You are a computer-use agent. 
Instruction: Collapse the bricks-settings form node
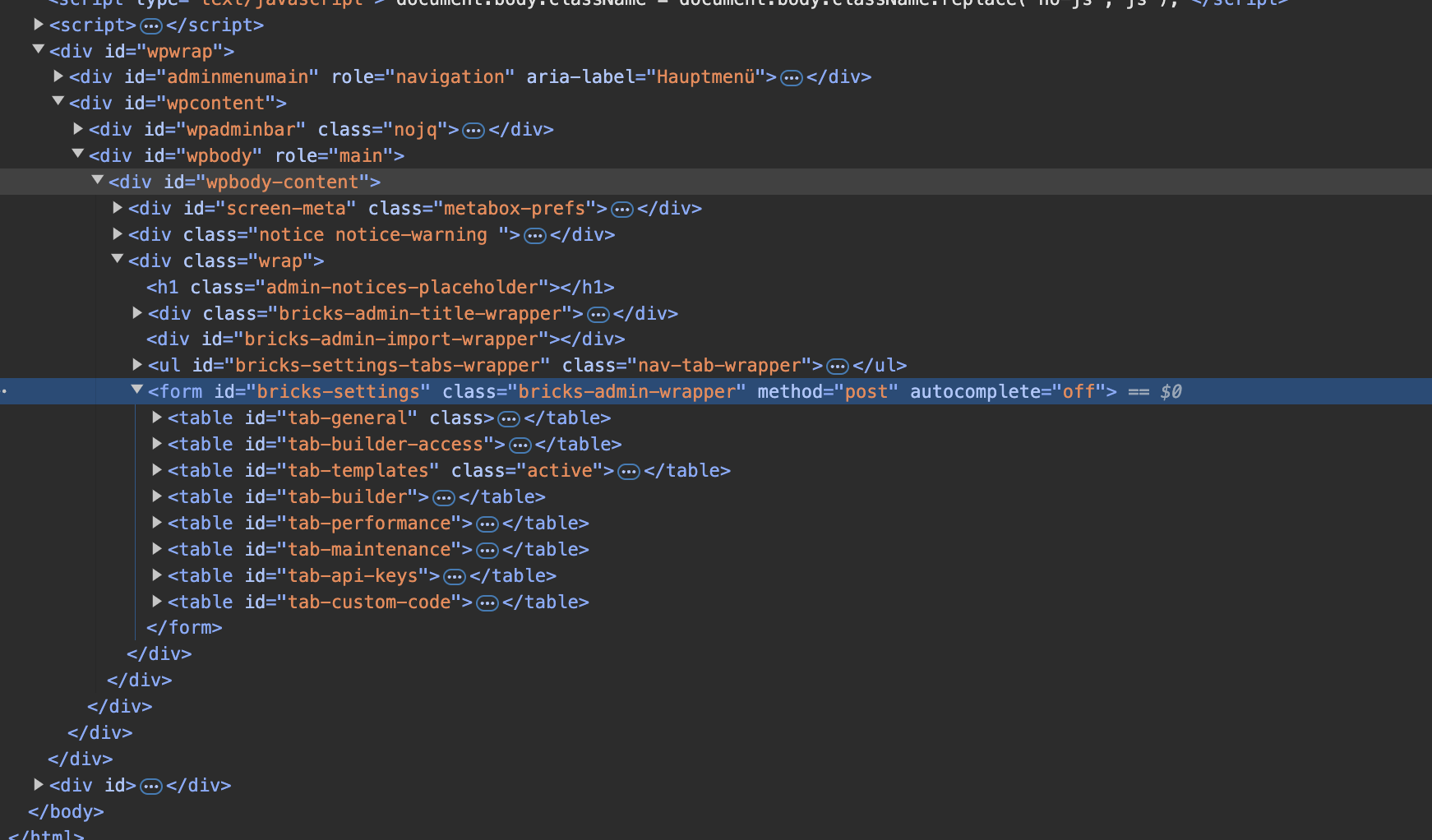click(136, 390)
